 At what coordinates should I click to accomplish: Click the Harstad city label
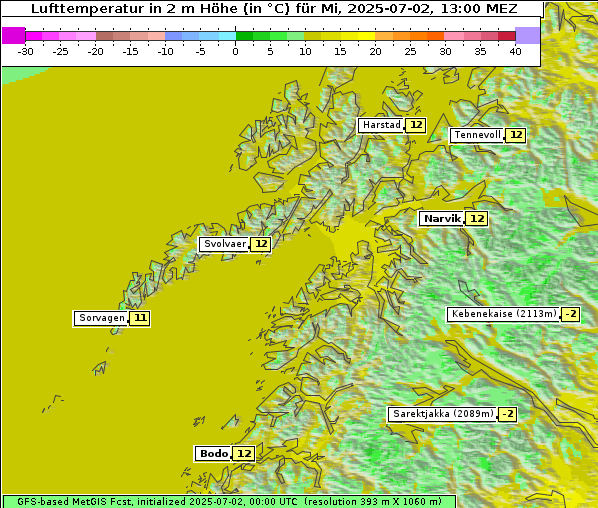point(380,125)
